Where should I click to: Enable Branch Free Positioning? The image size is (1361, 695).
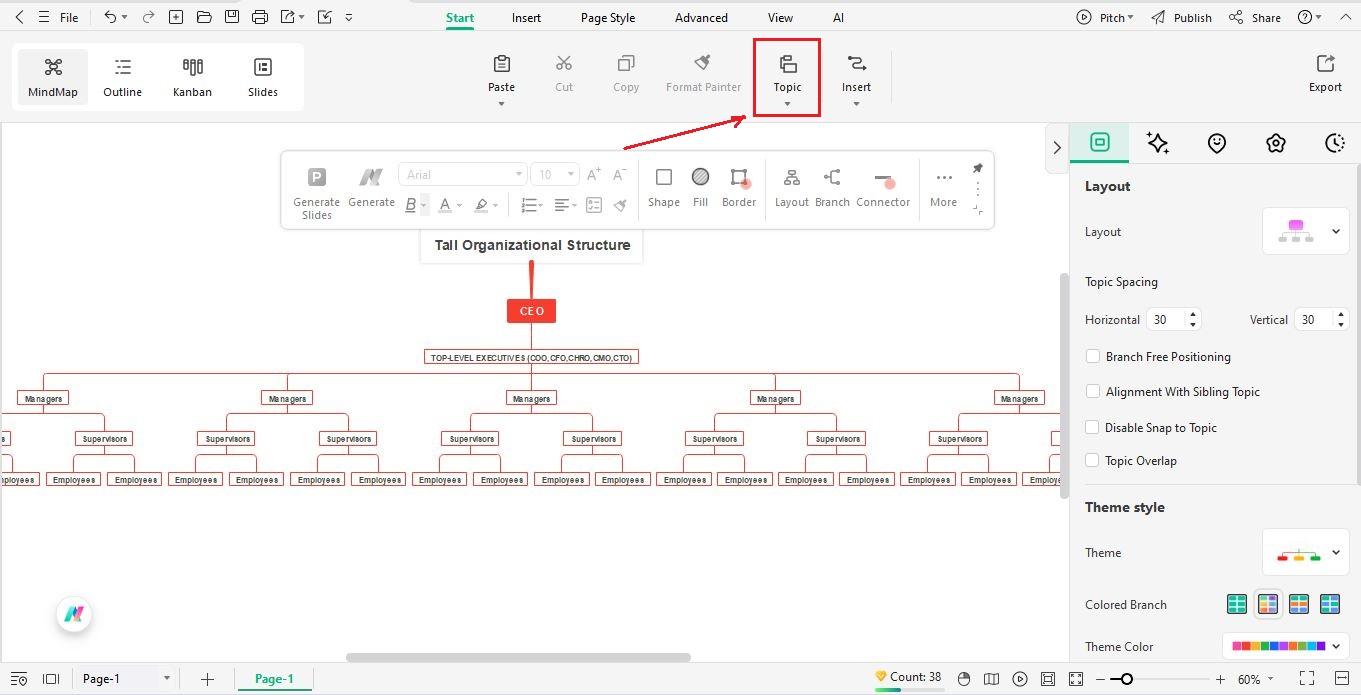pos(1093,356)
